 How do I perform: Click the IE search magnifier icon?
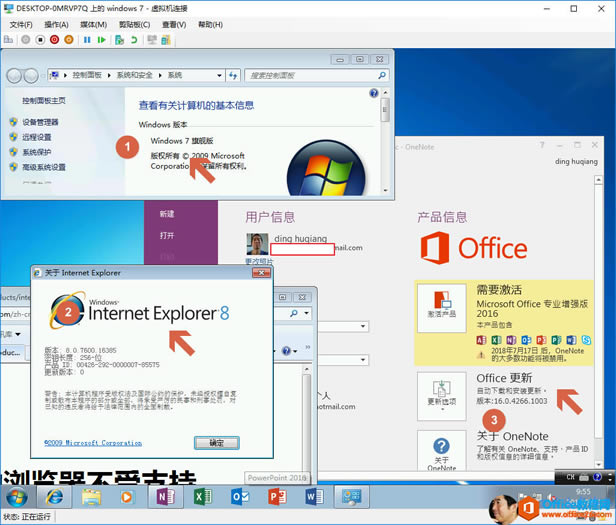click(293, 314)
